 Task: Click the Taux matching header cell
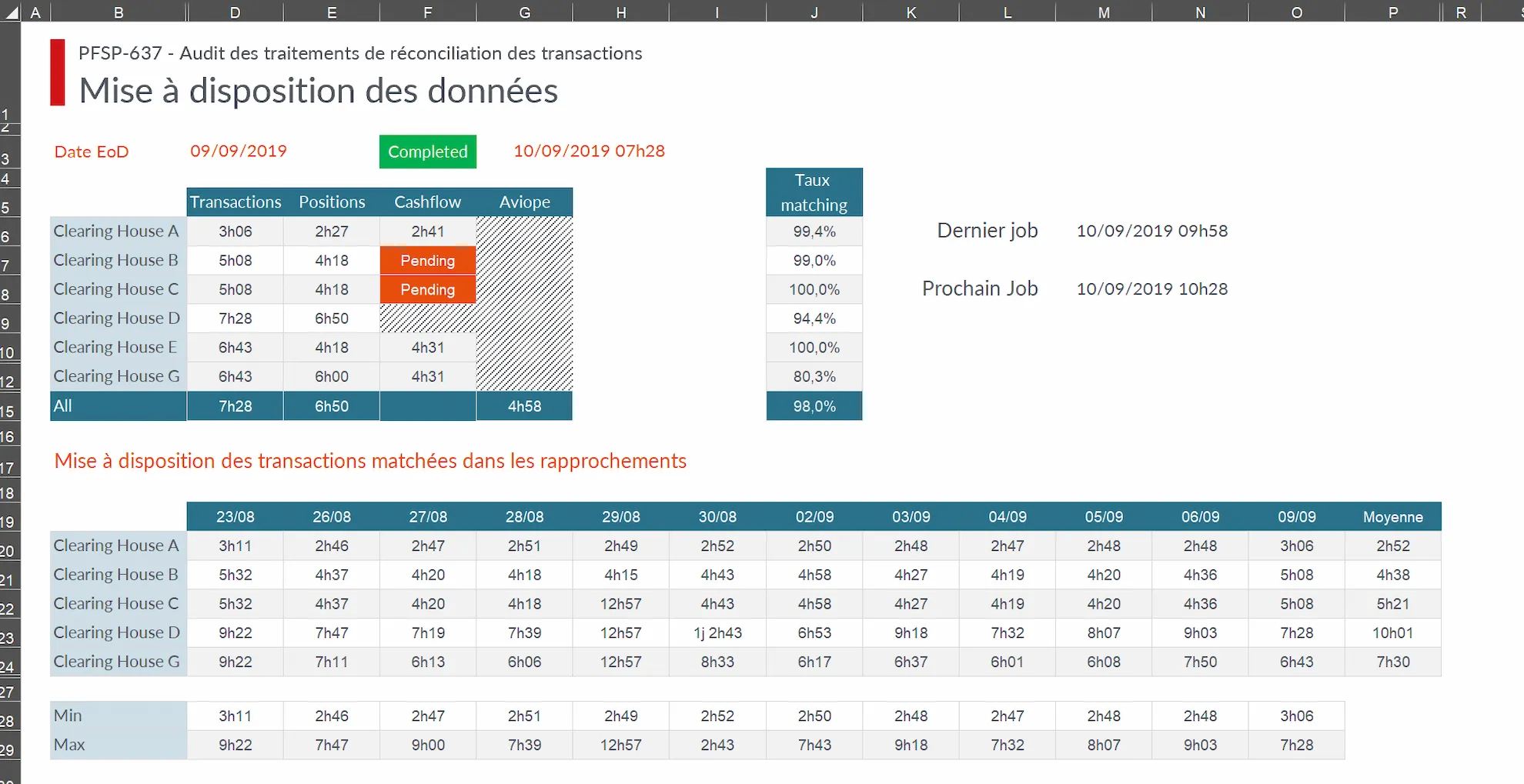(x=814, y=192)
